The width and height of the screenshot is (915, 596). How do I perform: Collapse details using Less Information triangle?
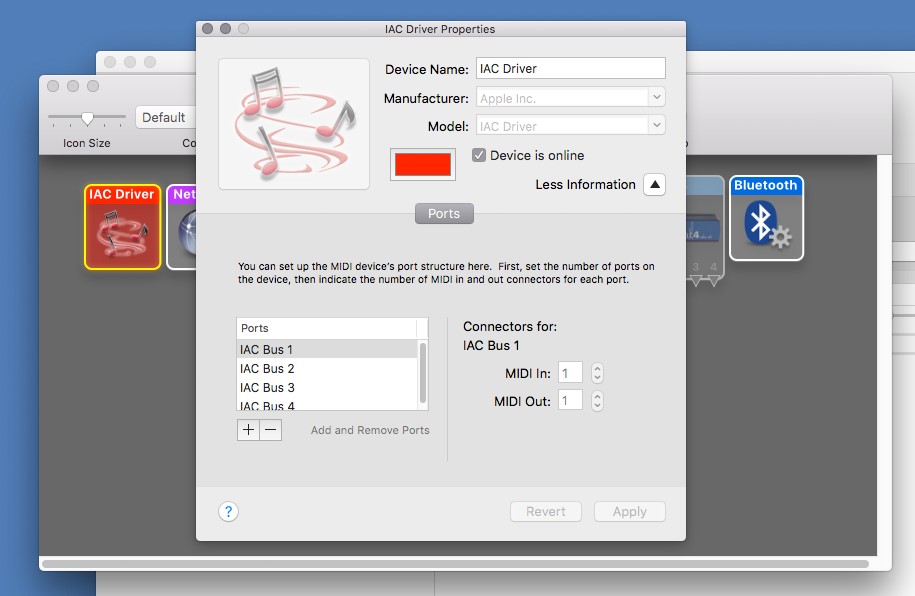655,185
